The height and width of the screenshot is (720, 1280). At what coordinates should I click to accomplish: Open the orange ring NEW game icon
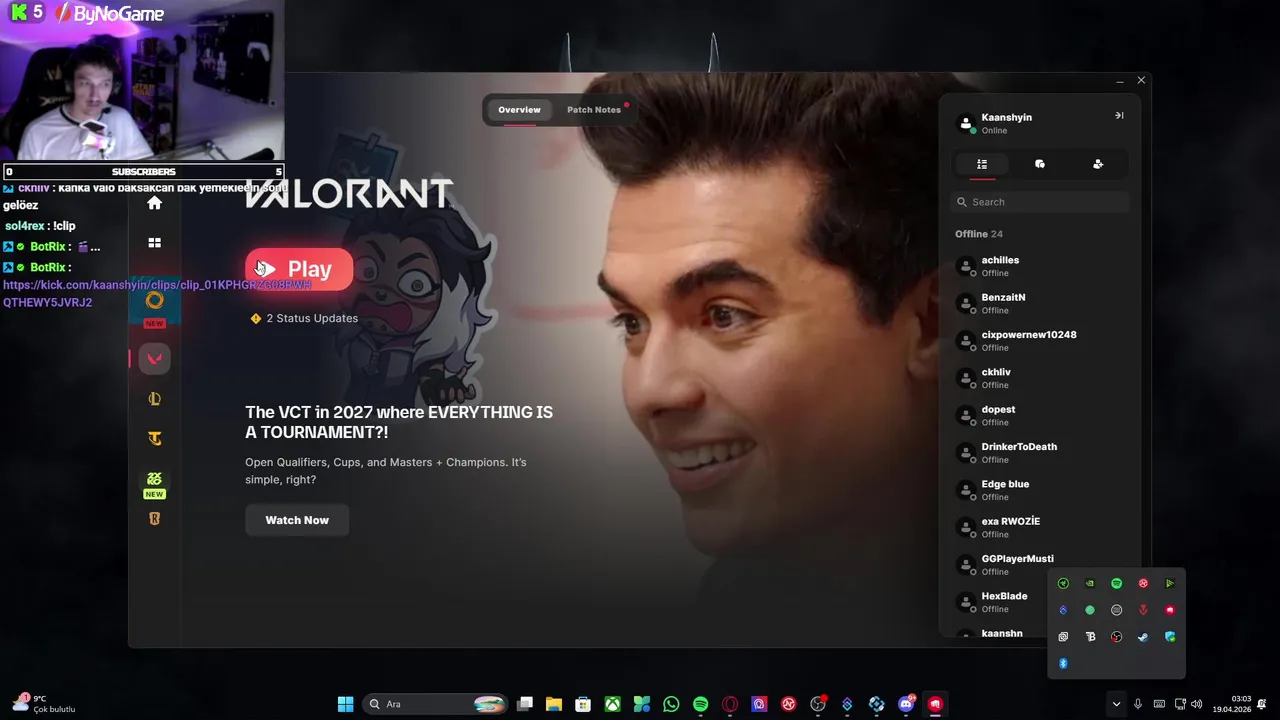click(x=154, y=300)
